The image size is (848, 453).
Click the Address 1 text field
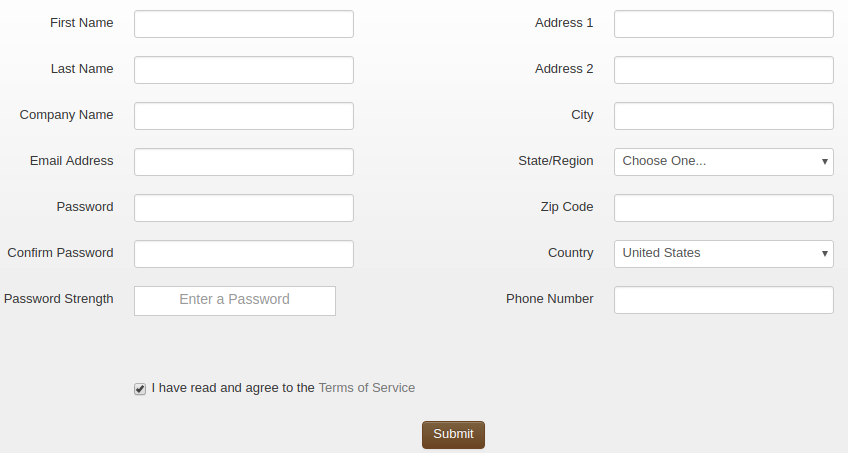723,24
